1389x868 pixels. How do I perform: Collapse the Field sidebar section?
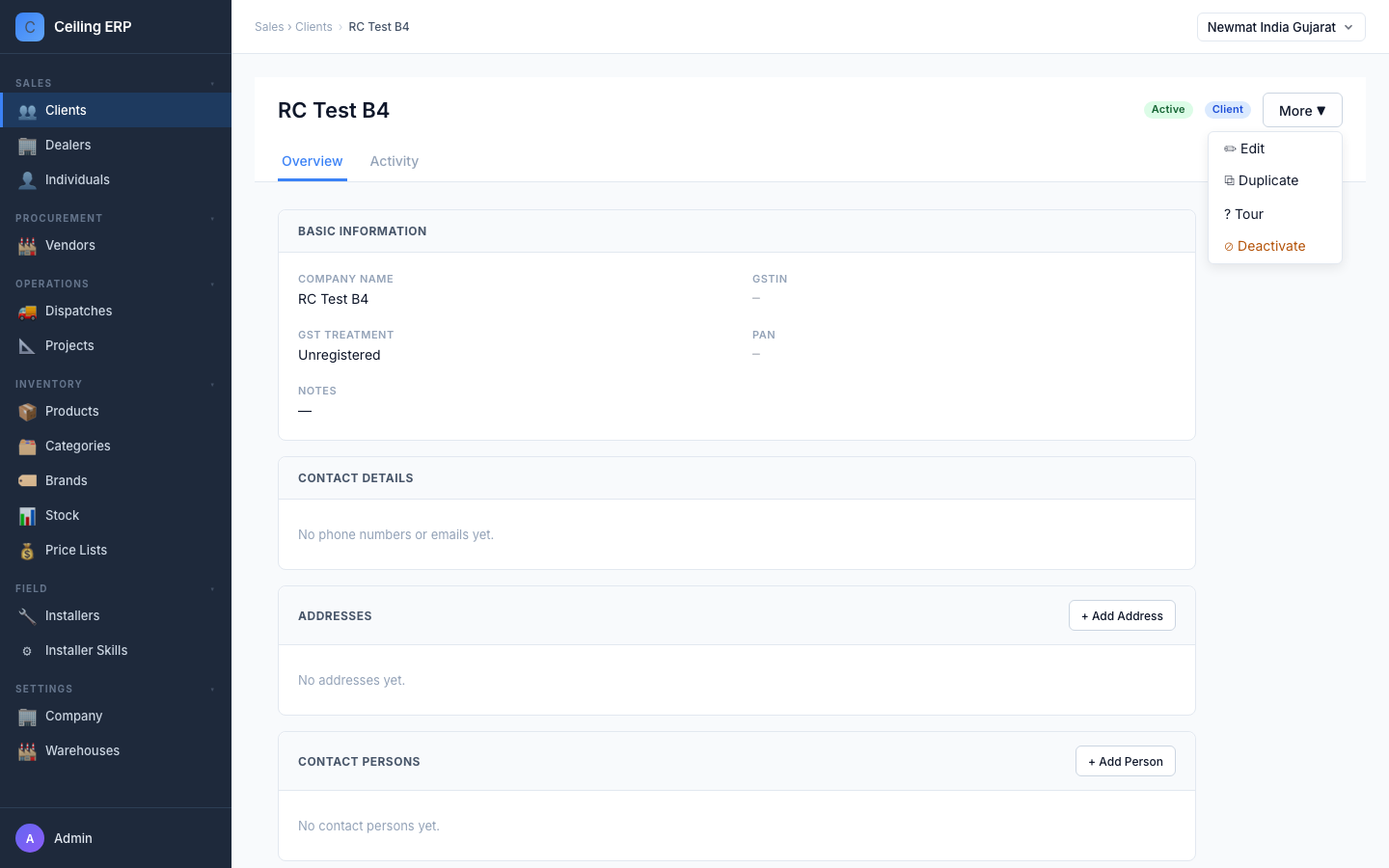(x=212, y=589)
